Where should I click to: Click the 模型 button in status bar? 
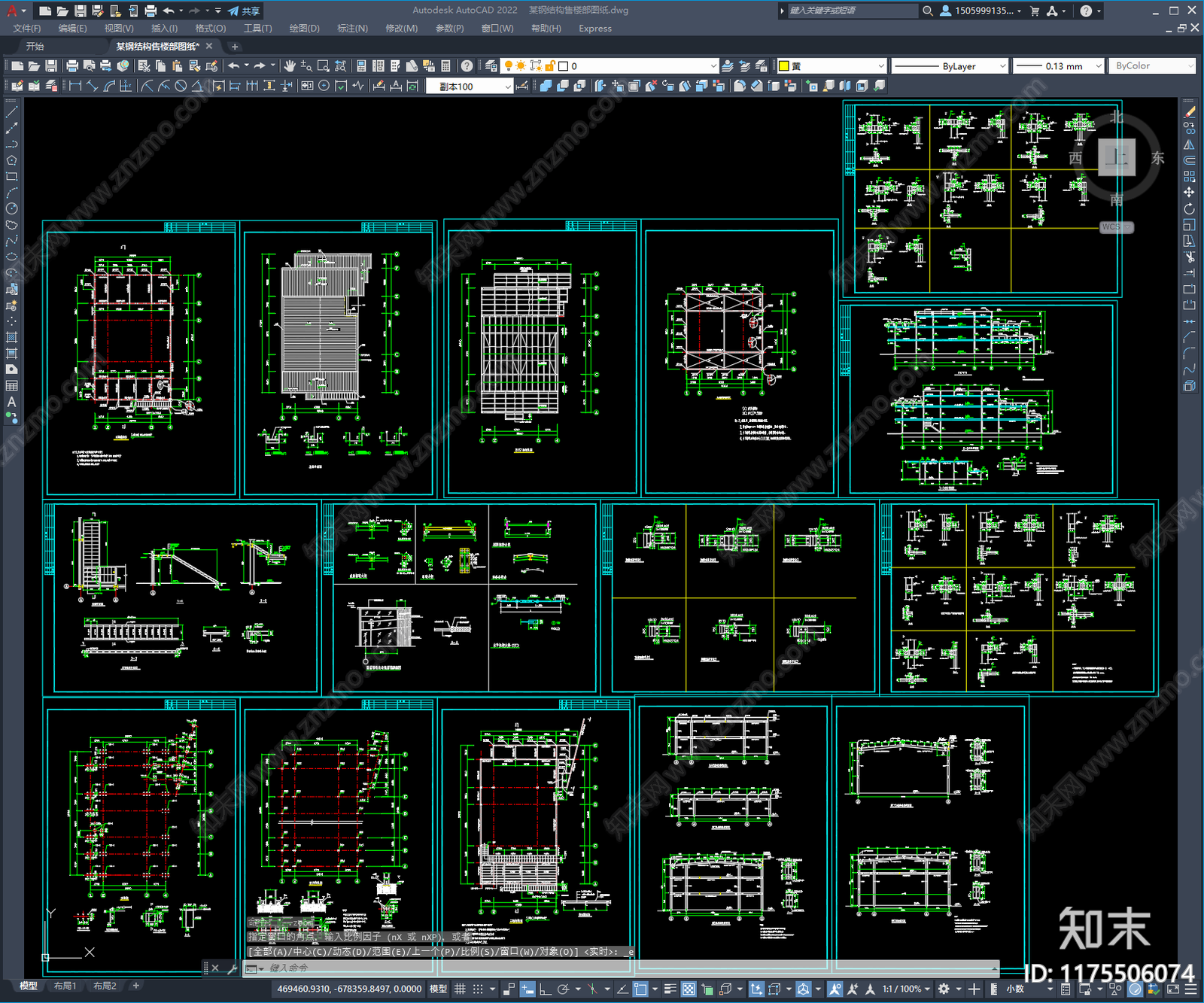(x=438, y=989)
